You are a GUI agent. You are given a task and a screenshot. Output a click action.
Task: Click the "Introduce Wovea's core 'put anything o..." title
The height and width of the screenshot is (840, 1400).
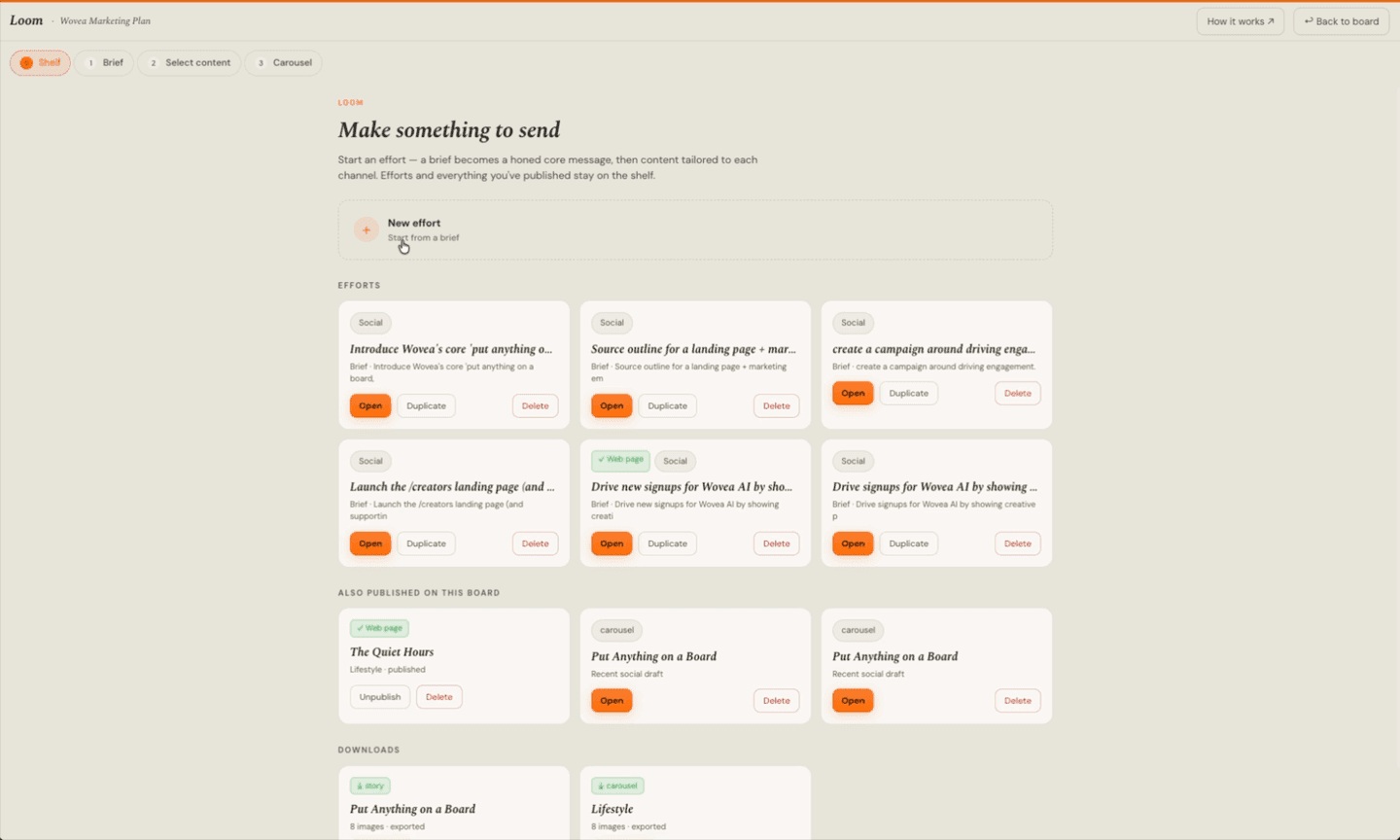click(x=451, y=349)
